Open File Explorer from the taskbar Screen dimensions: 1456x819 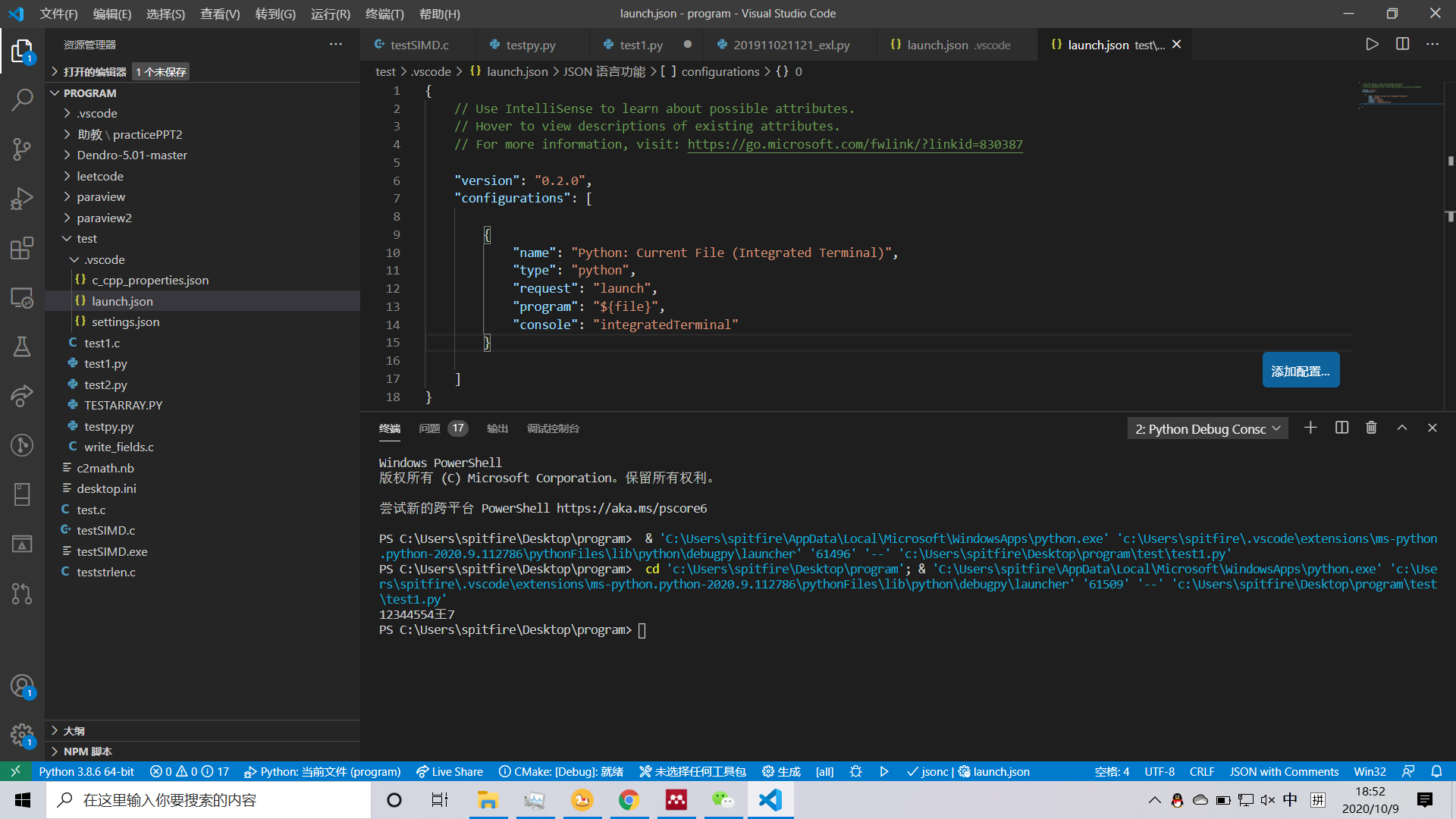click(488, 800)
